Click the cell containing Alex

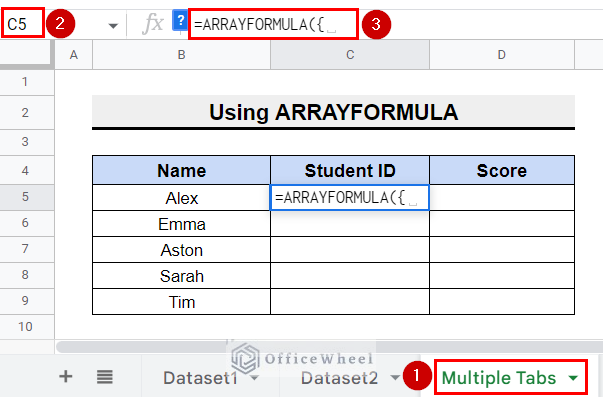click(182, 198)
